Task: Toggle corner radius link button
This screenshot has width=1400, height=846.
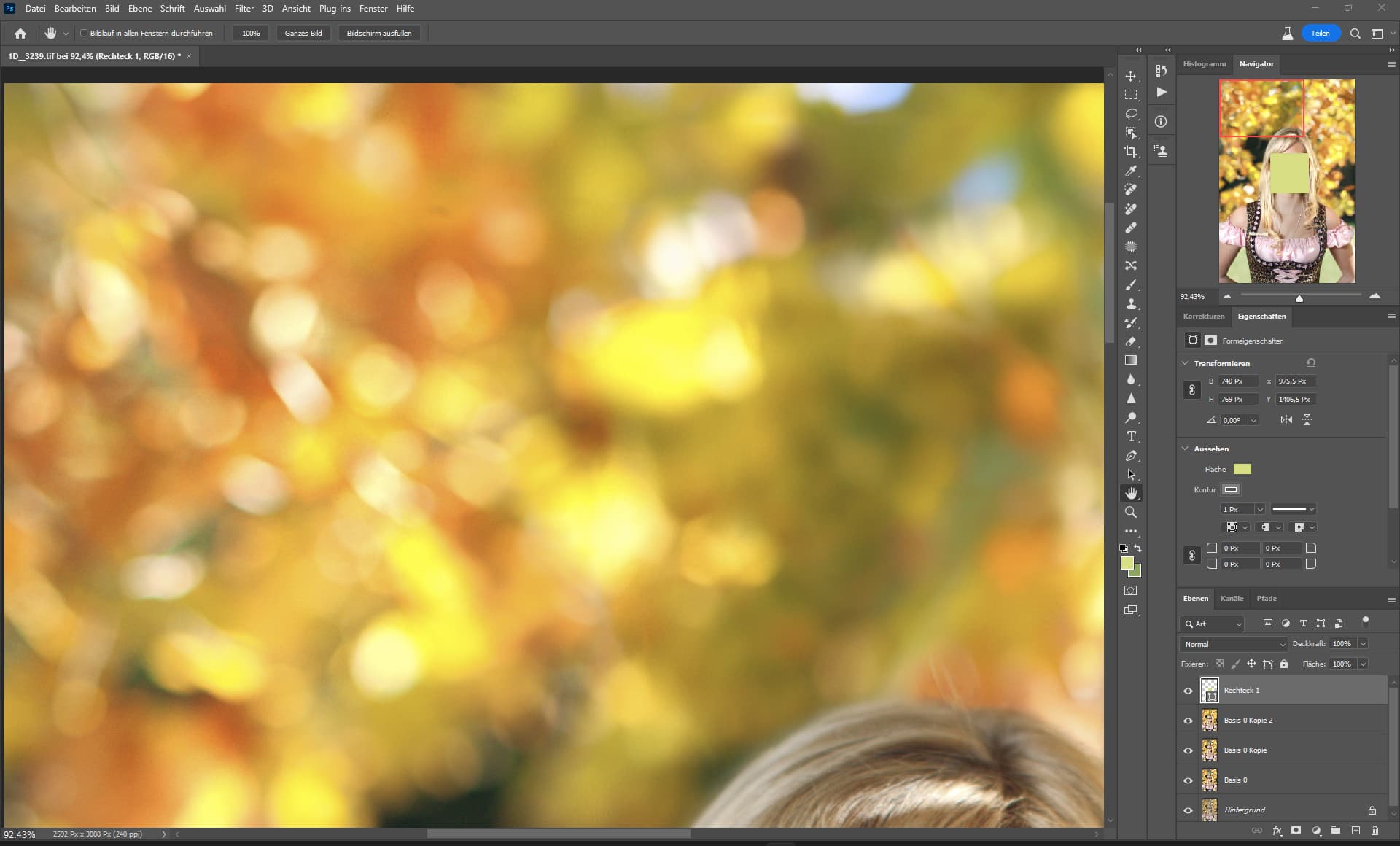Action: (1192, 556)
